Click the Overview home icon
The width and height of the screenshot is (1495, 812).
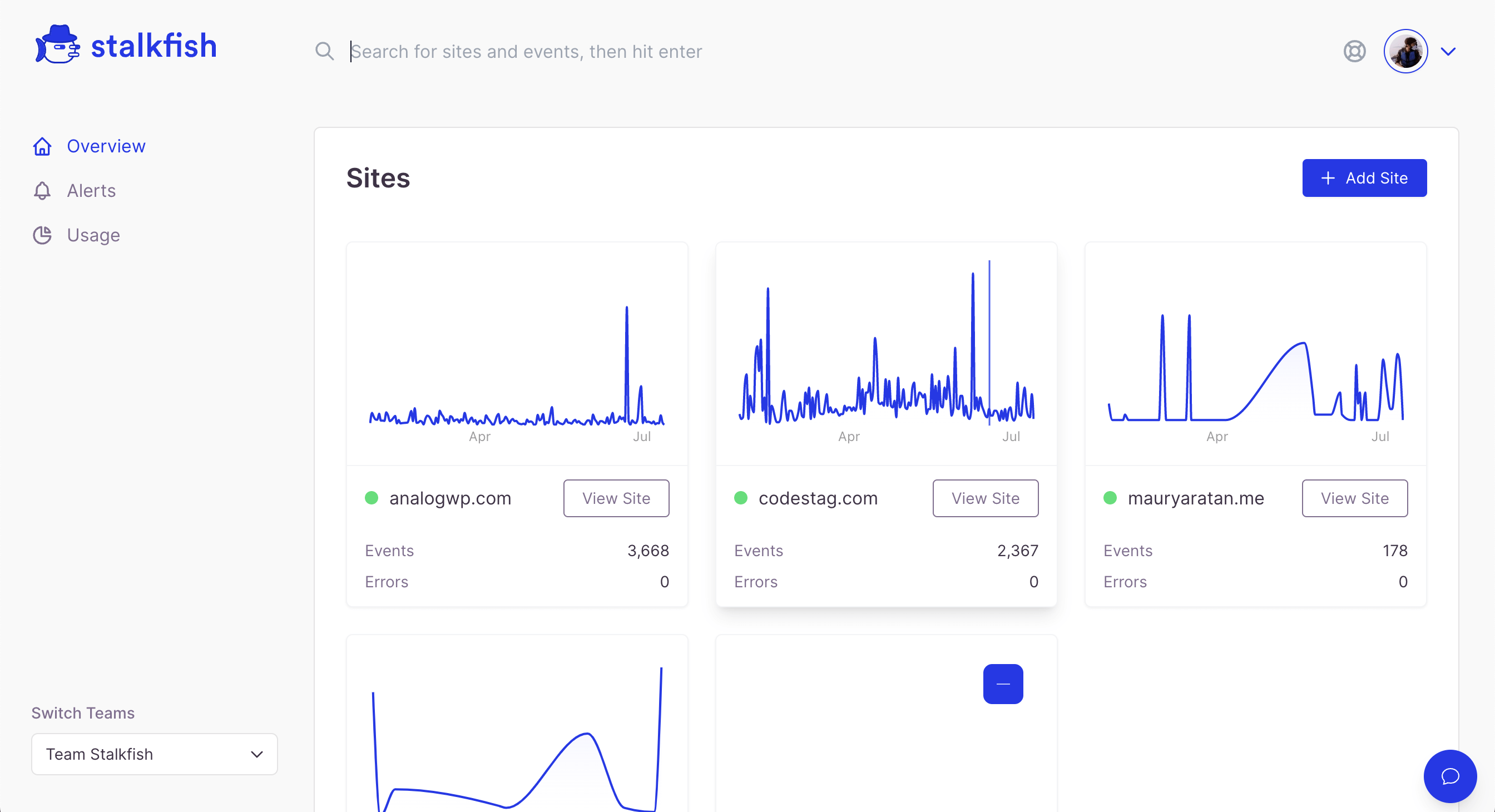coord(42,146)
